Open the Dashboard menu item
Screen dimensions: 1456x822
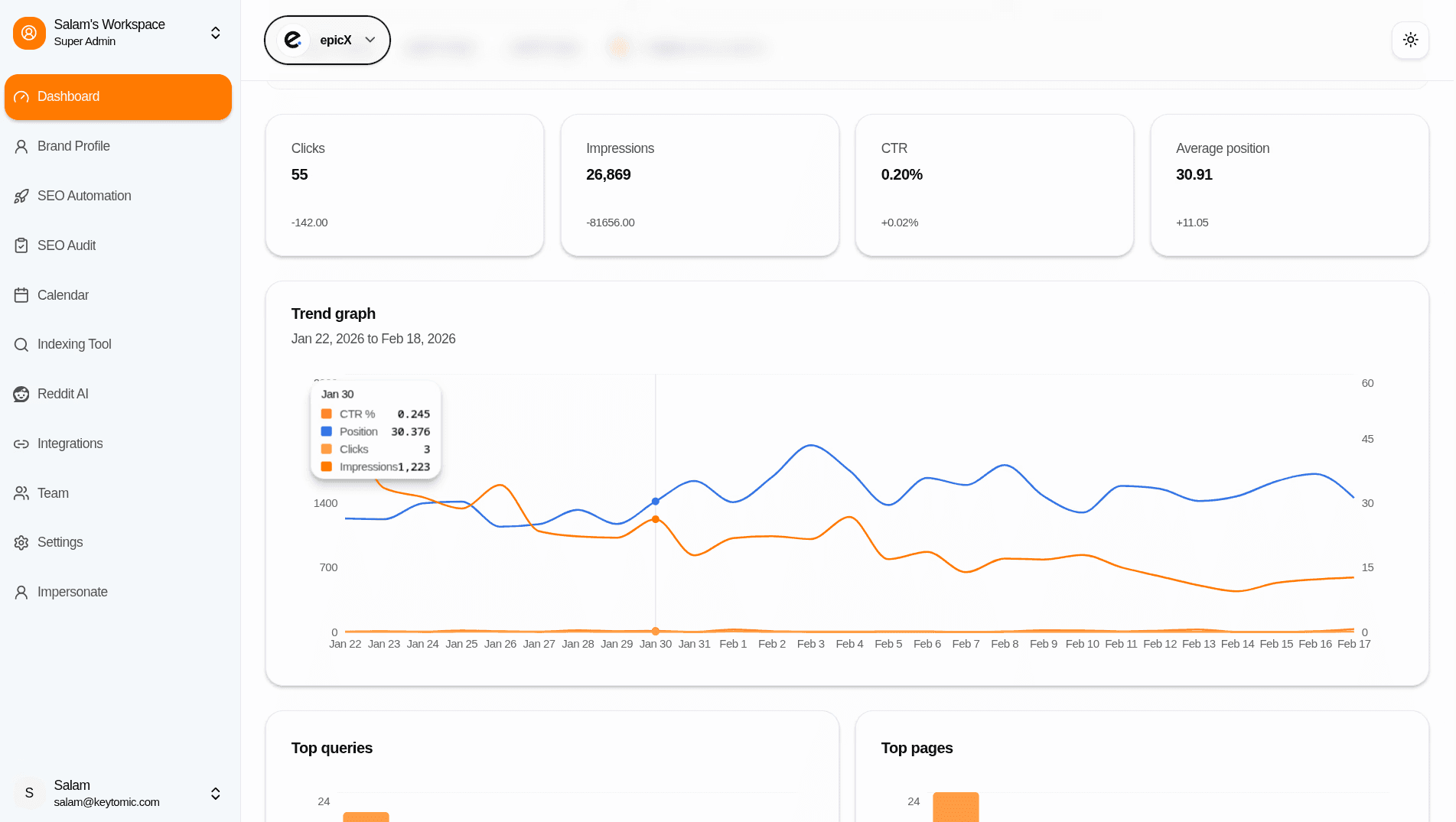click(x=118, y=96)
